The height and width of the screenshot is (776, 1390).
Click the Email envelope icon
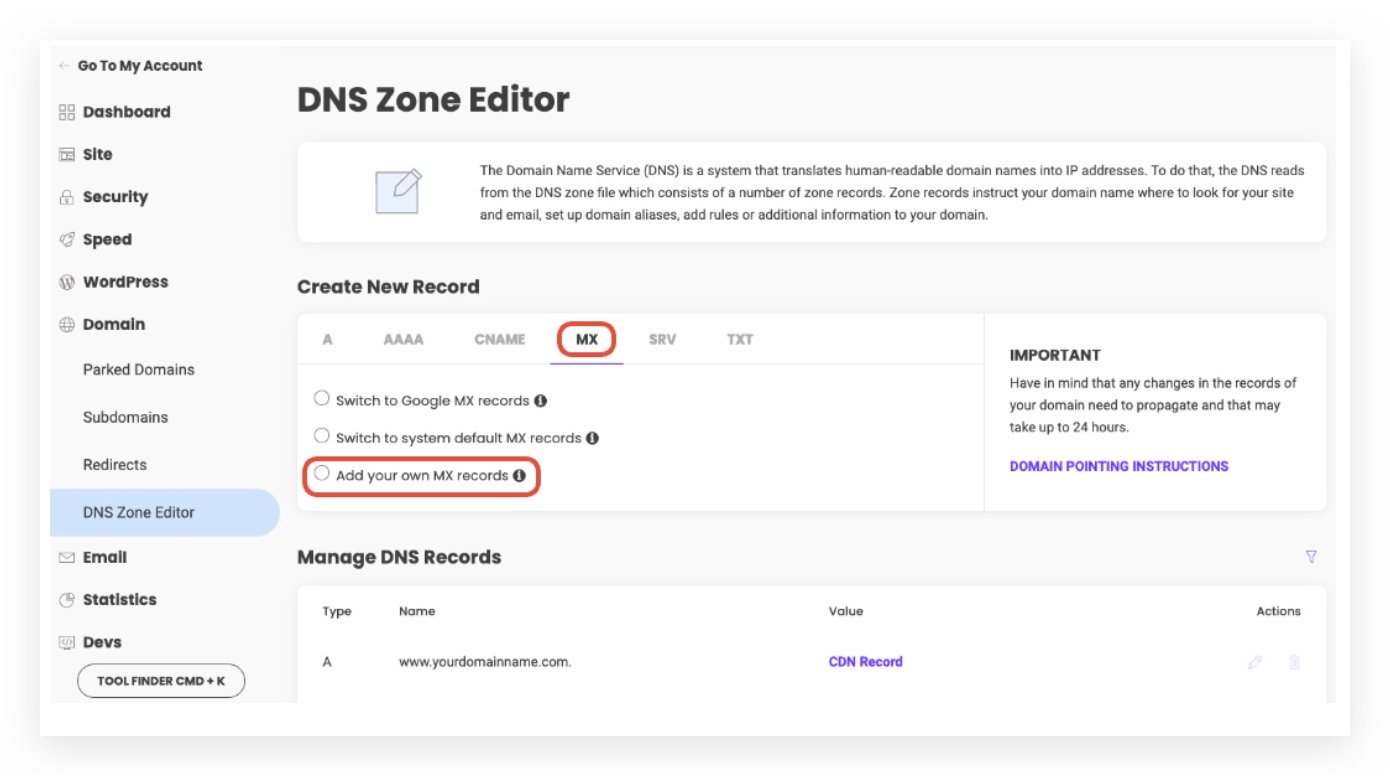[67, 558]
